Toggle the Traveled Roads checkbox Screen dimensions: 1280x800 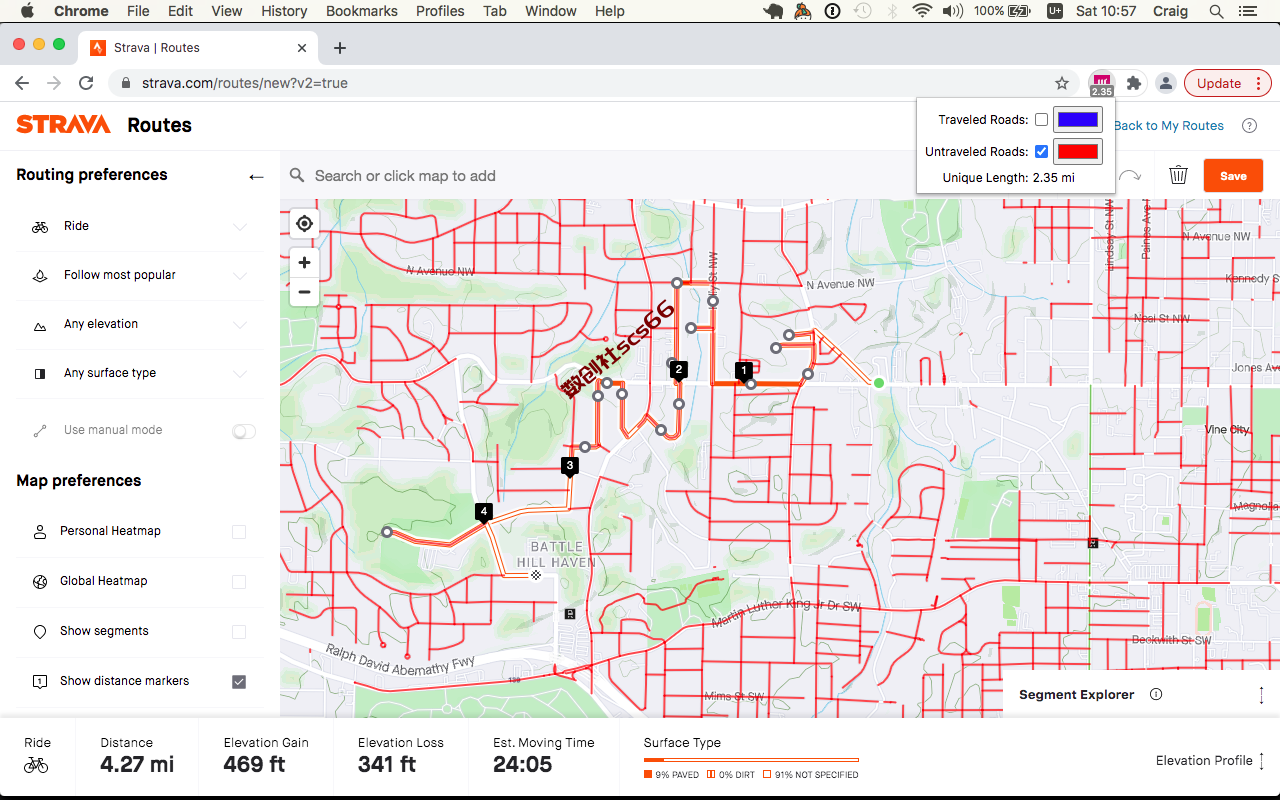point(1041,120)
